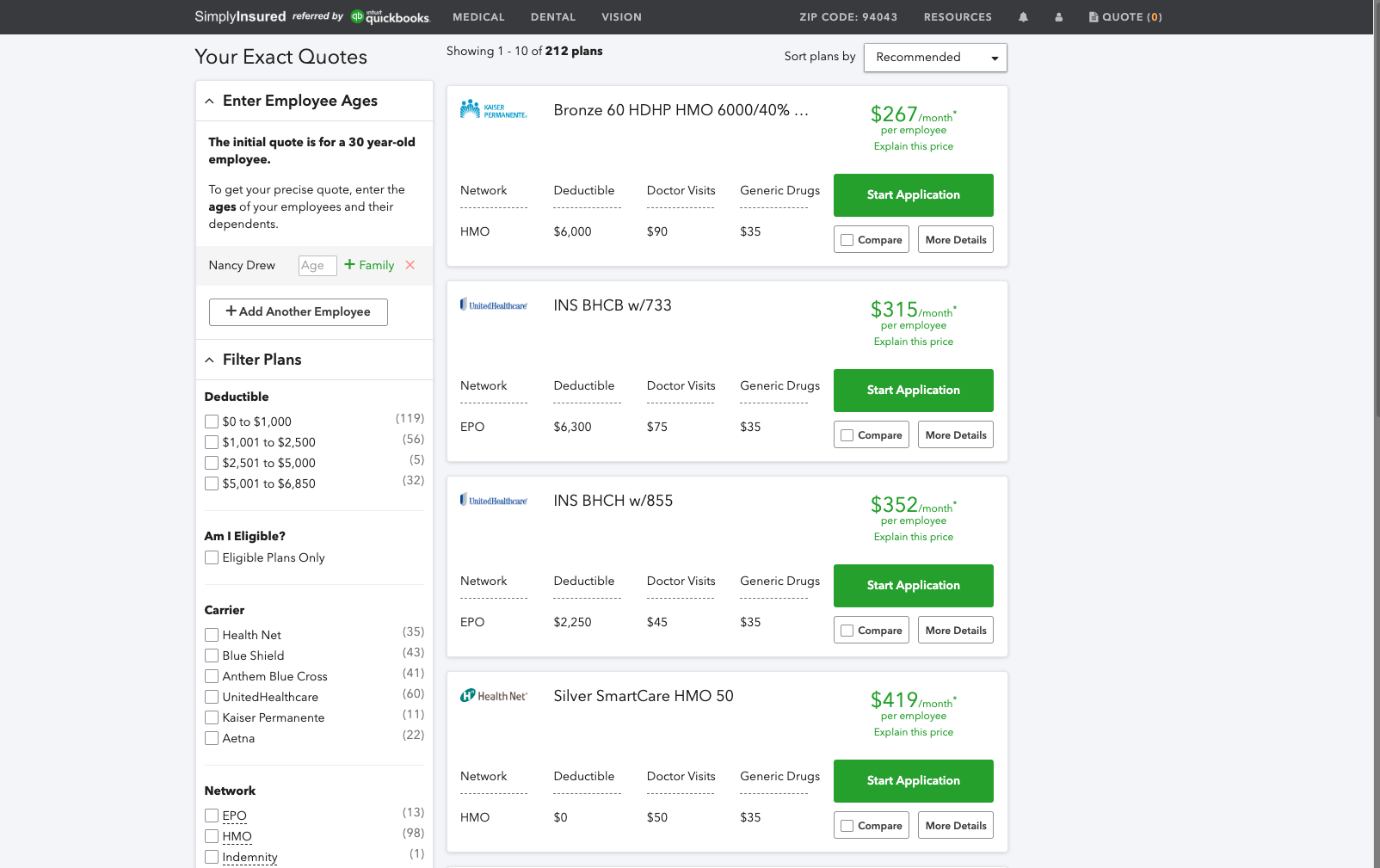
Task: Collapse the Filter Plans section
Action: [x=210, y=360]
